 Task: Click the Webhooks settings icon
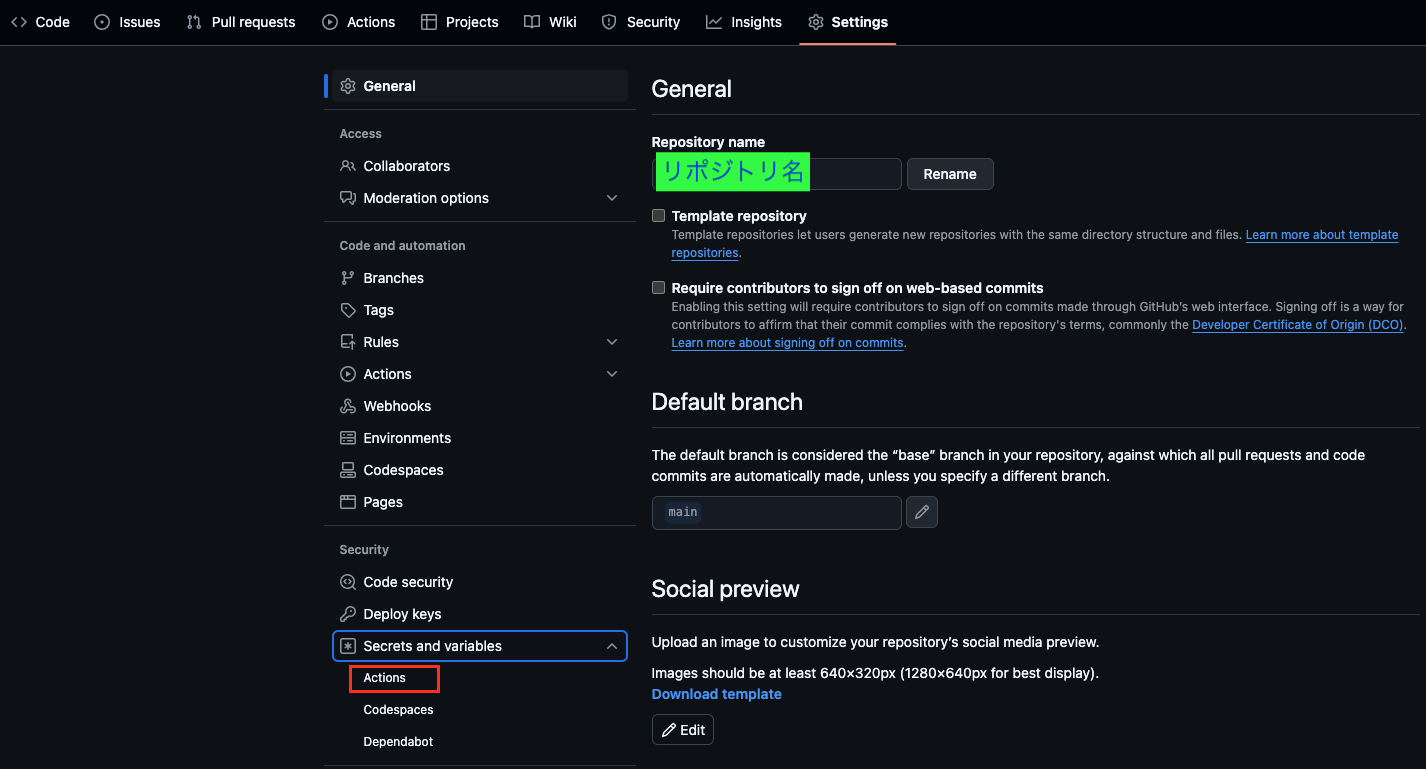click(348, 406)
